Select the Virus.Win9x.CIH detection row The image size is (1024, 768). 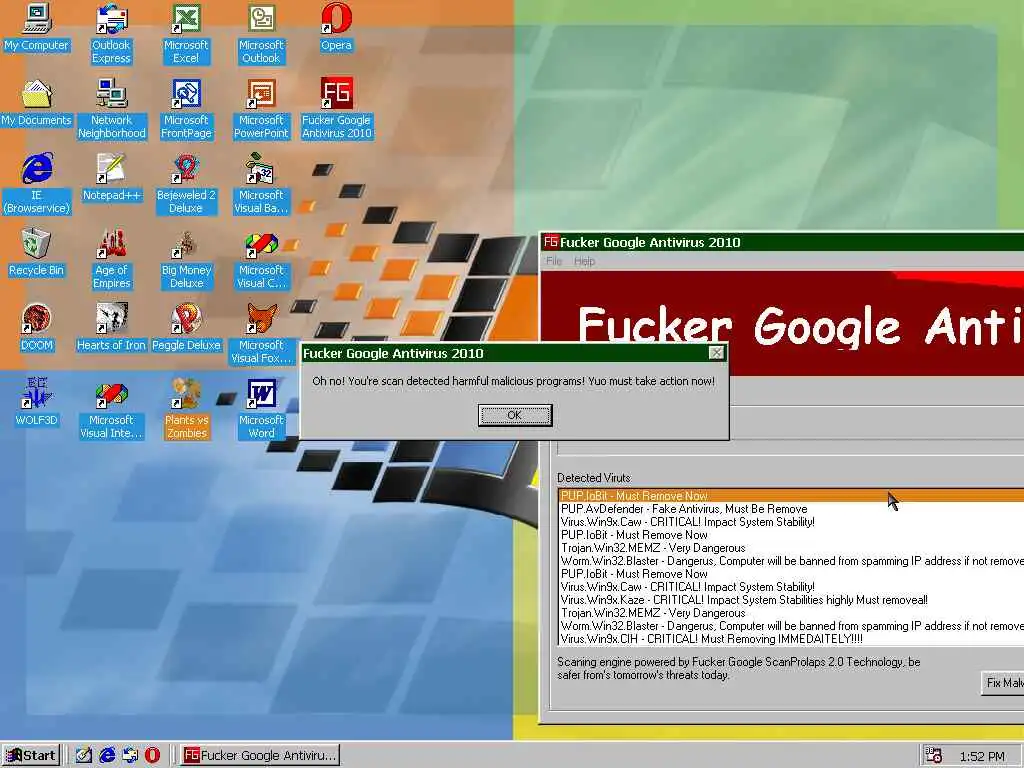click(791, 639)
